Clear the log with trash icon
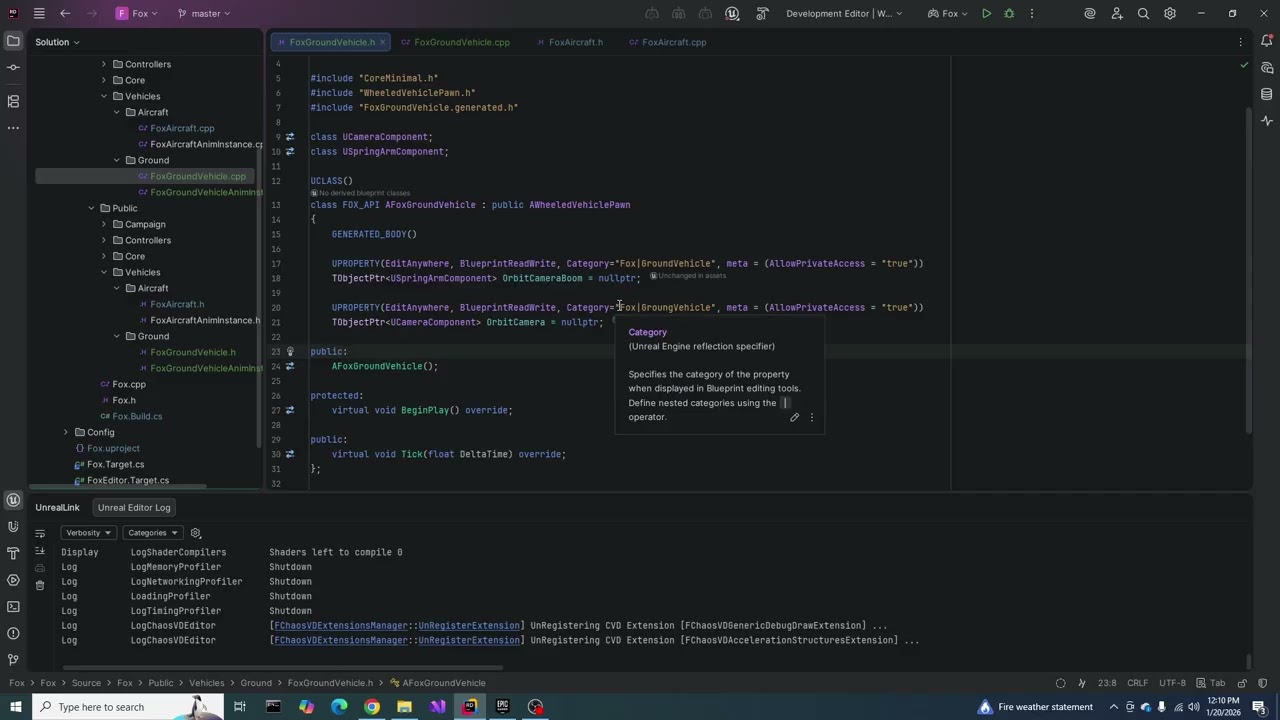The height and width of the screenshot is (720, 1280). 40,585
